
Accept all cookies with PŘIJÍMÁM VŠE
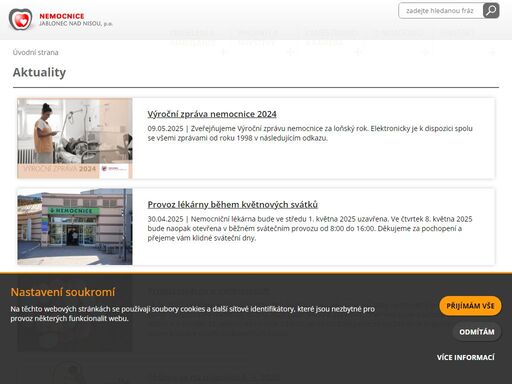(x=470, y=306)
